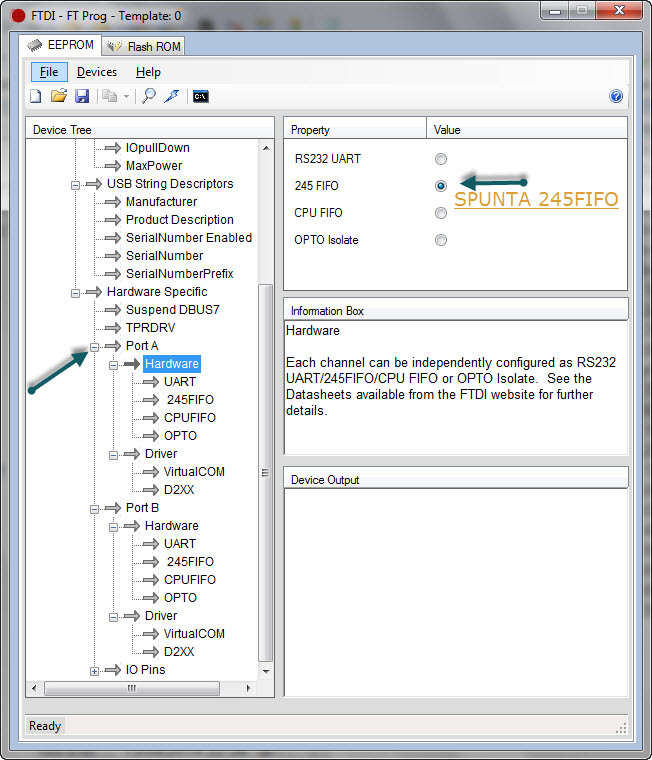This screenshot has width=652, height=760.
Task: Collapse Hardware node under Port A
Action: [113, 365]
